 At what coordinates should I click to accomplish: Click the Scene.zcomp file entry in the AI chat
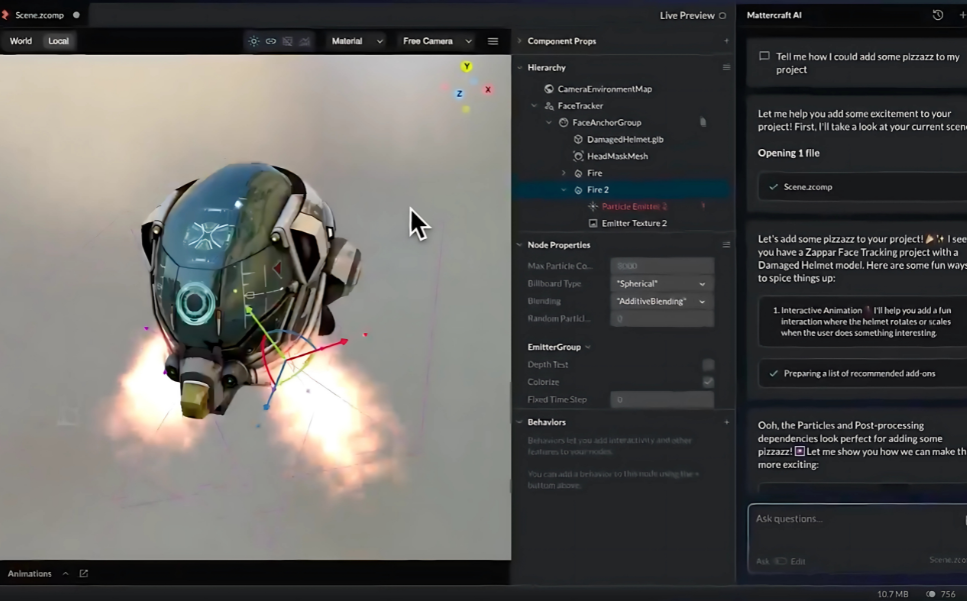806,184
